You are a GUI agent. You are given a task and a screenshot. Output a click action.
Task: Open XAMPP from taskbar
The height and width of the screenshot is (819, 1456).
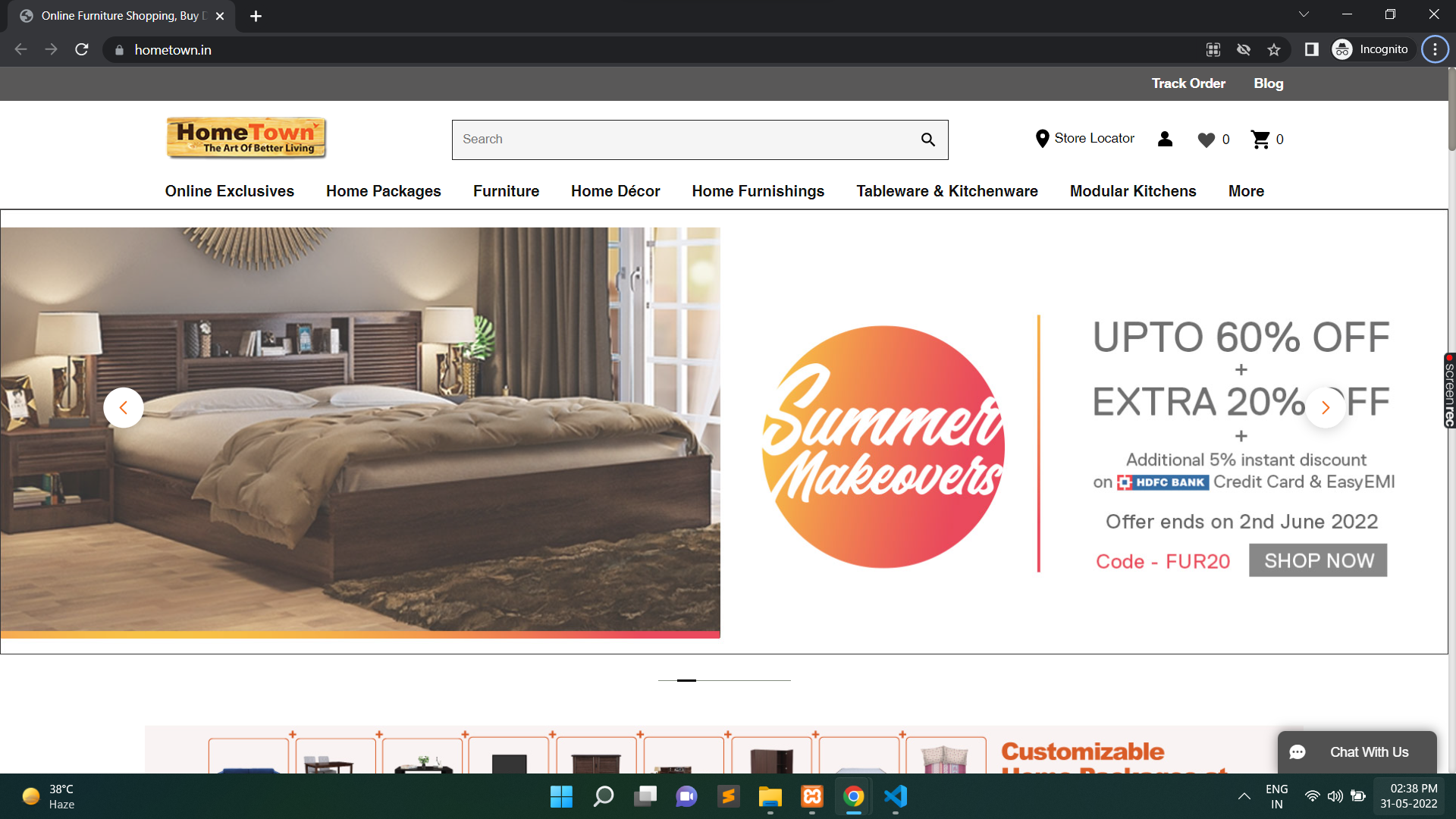click(812, 796)
